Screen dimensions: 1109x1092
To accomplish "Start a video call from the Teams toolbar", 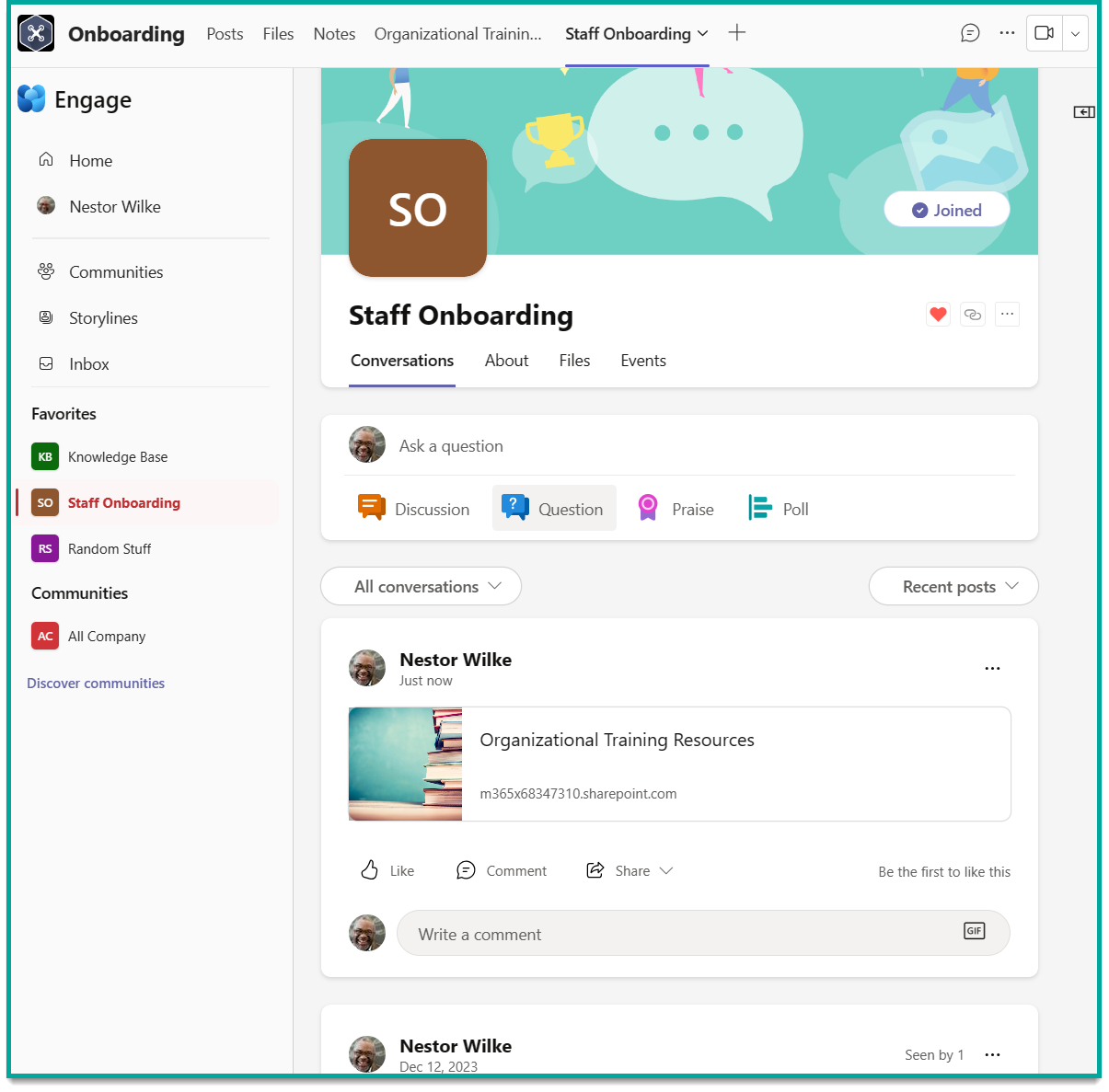I will [1045, 32].
